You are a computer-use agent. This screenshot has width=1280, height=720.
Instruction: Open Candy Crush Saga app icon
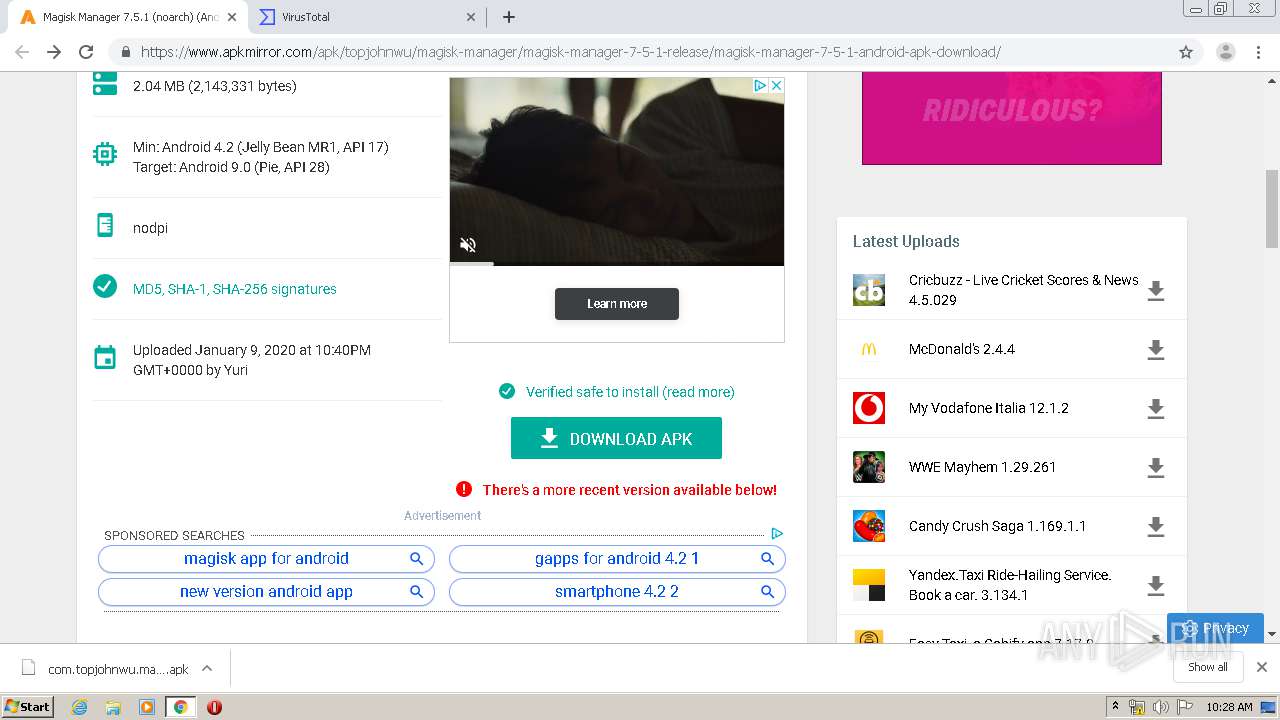click(x=869, y=526)
